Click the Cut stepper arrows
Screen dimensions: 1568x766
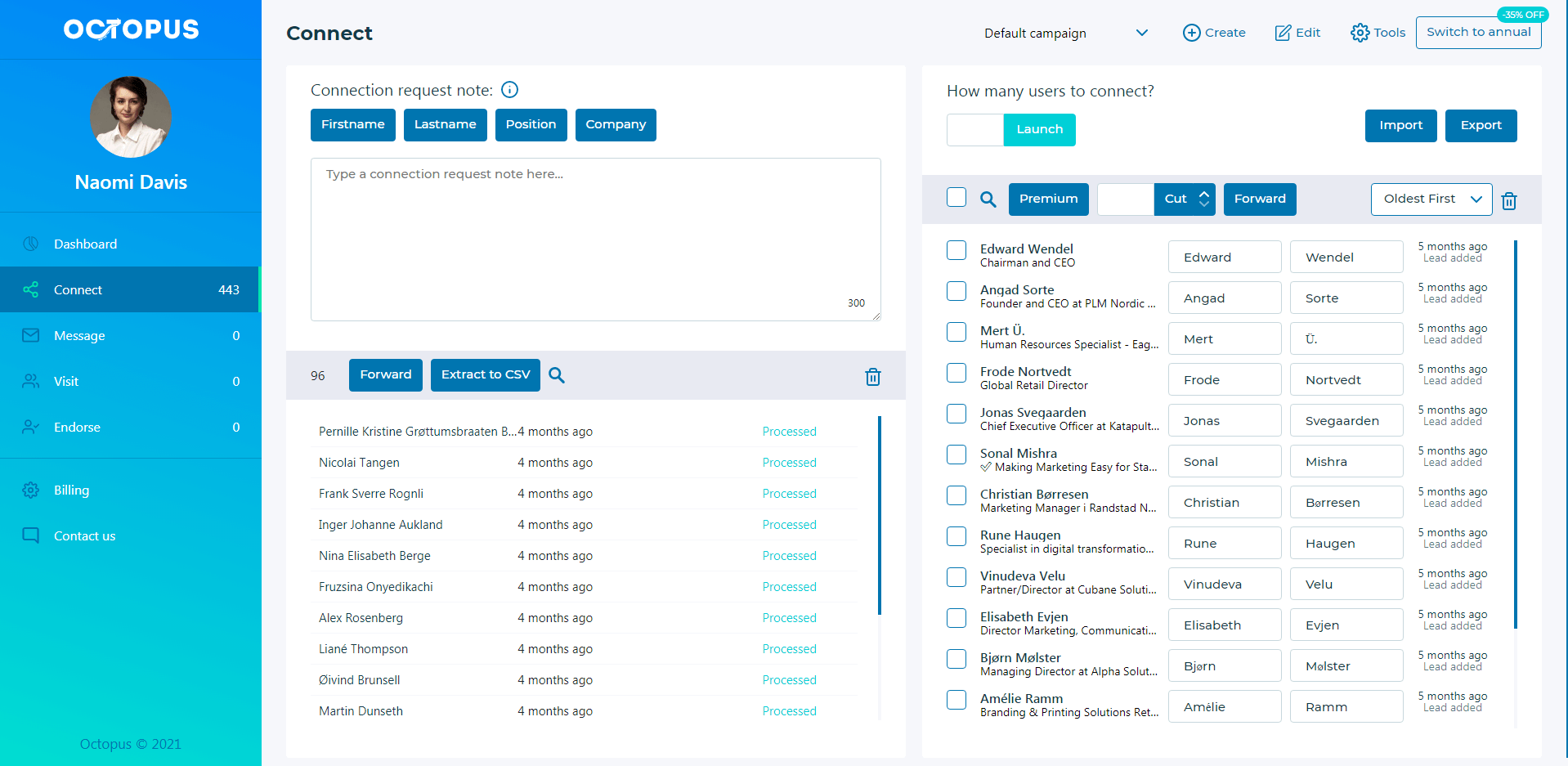point(1203,198)
